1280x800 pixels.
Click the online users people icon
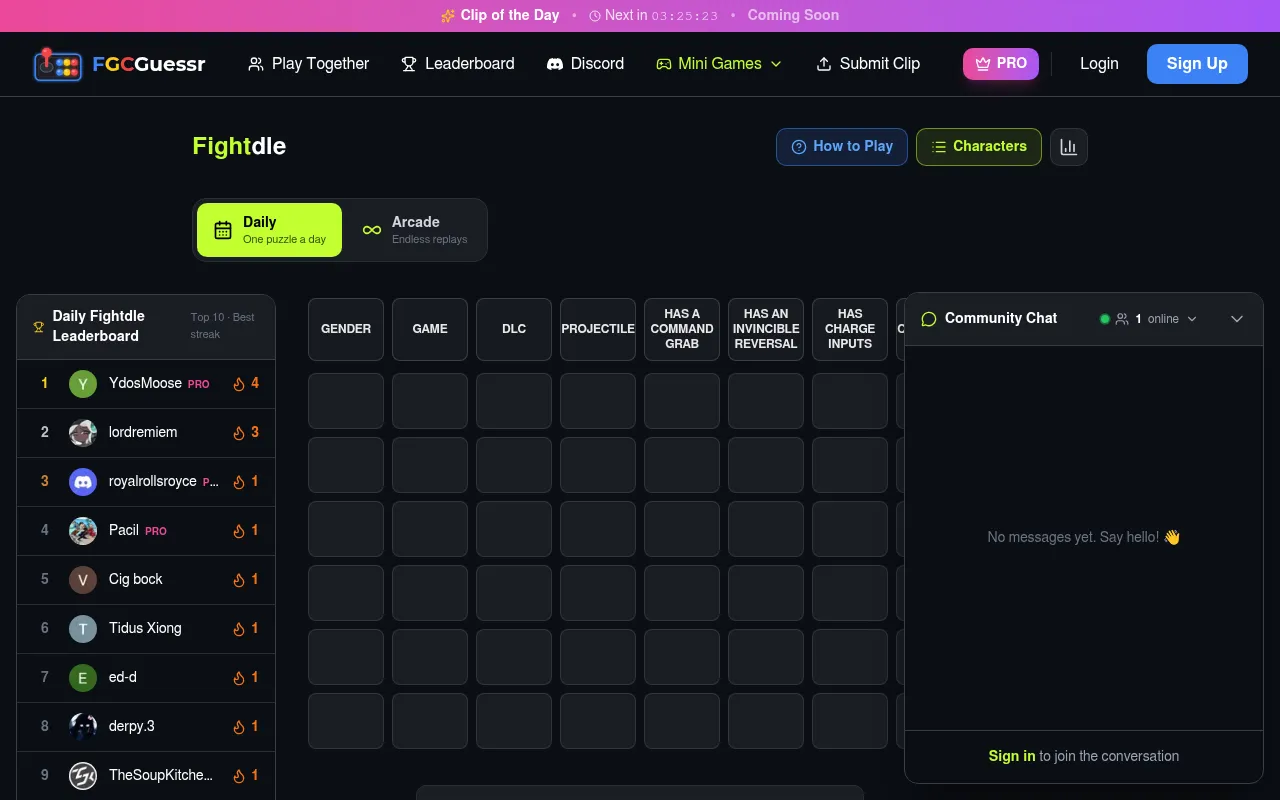[1122, 319]
